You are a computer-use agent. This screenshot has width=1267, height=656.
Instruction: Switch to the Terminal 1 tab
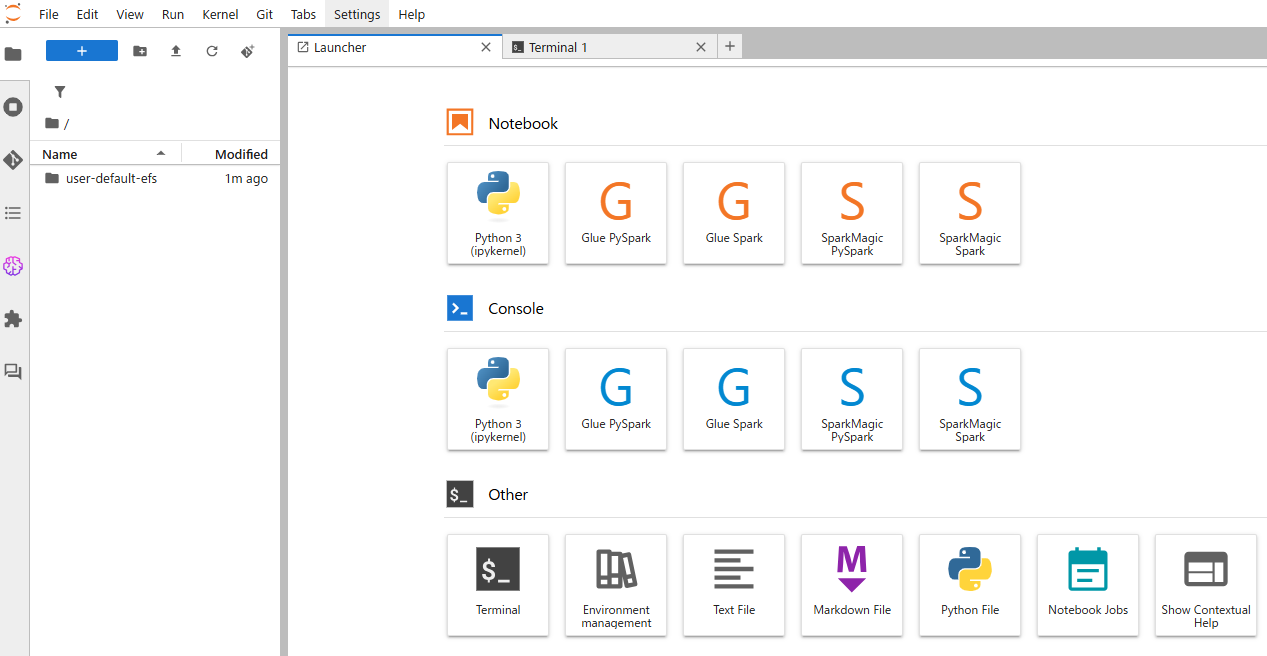click(558, 47)
